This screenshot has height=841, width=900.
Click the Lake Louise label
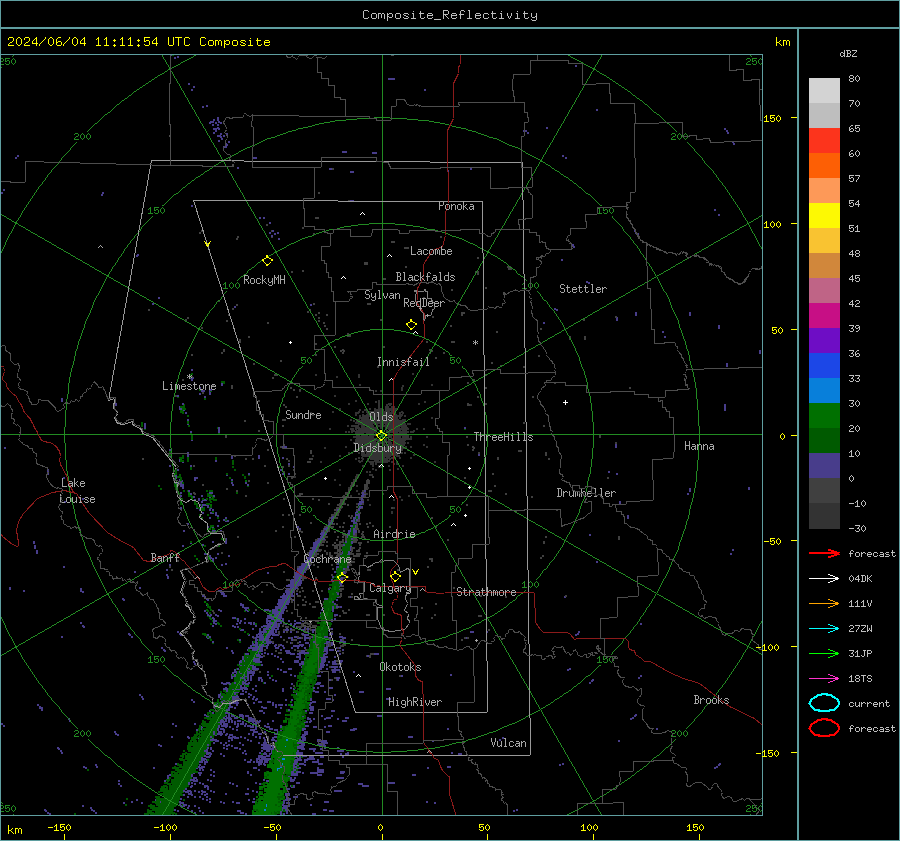tap(78, 491)
